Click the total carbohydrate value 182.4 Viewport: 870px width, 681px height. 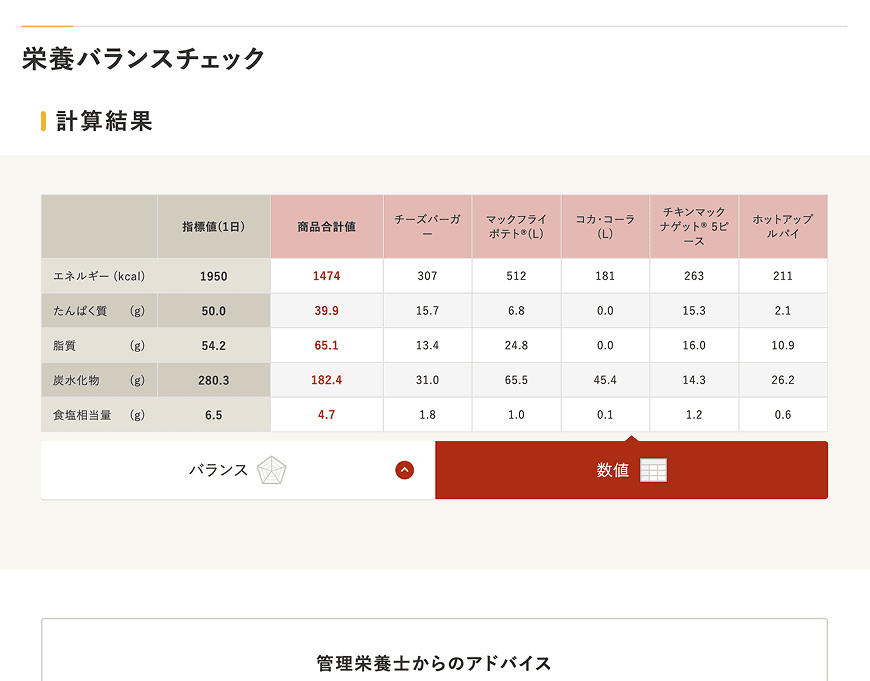pyautogui.click(x=326, y=380)
